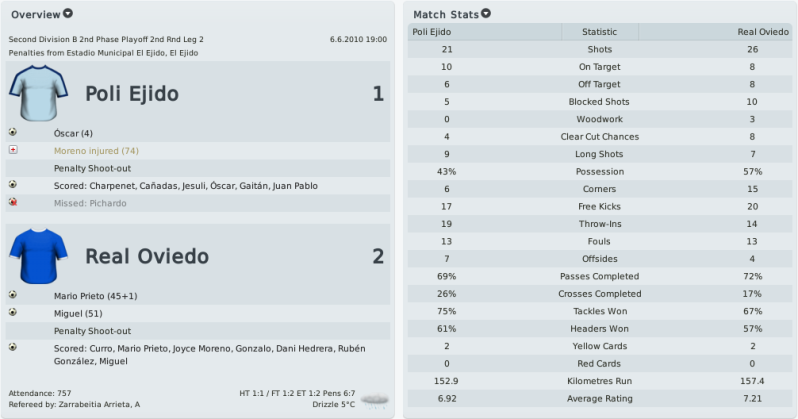Sort by the Statistic column header
The height and width of the screenshot is (419, 798).
[600, 32]
